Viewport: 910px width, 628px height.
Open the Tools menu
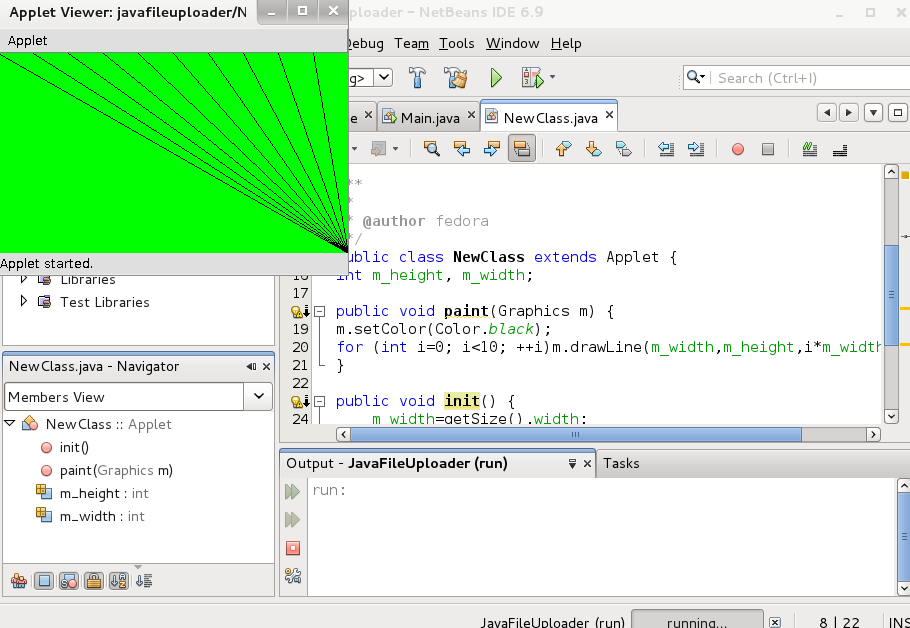point(457,43)
